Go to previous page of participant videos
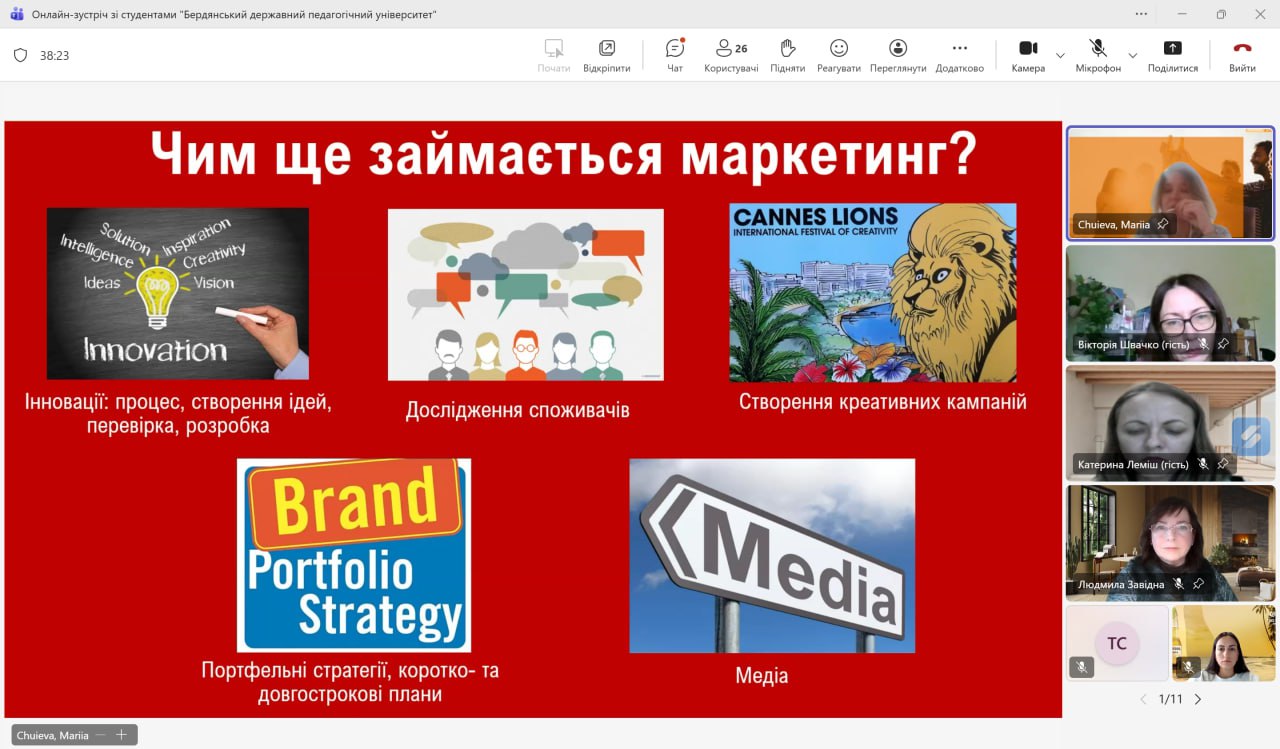 (1144, 699)
